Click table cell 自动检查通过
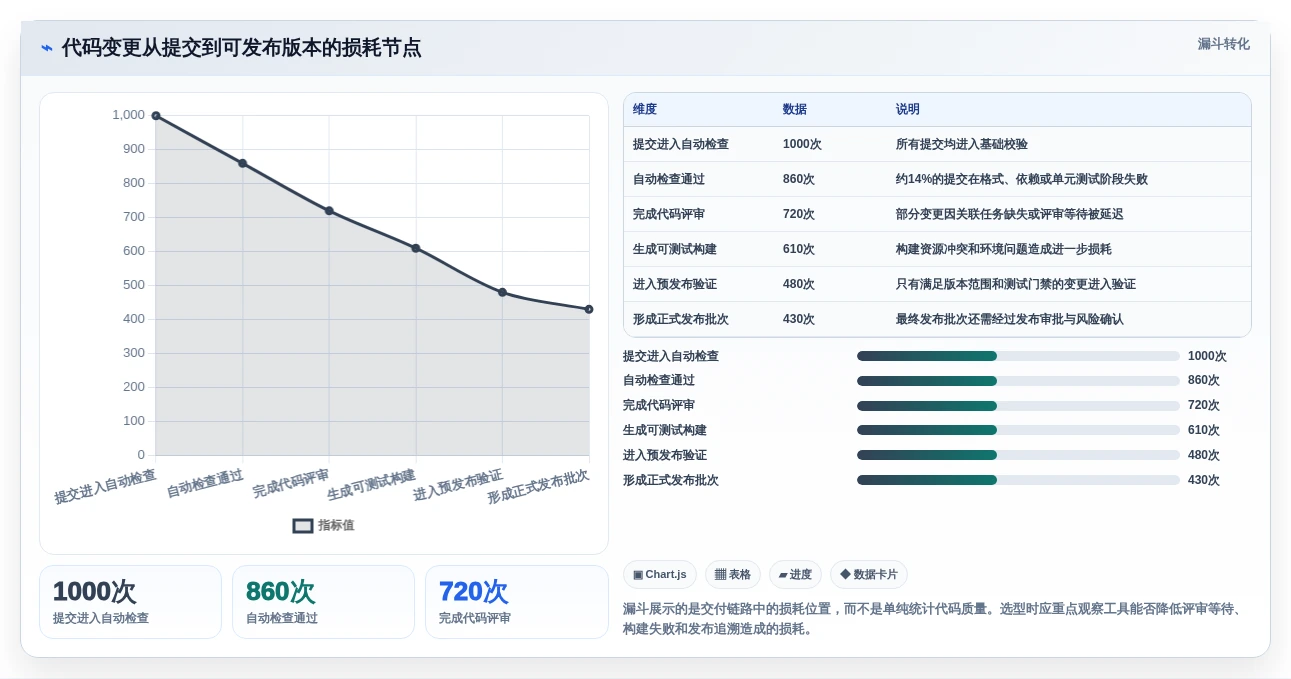The image size is (1291, 679). click(669, 179)
